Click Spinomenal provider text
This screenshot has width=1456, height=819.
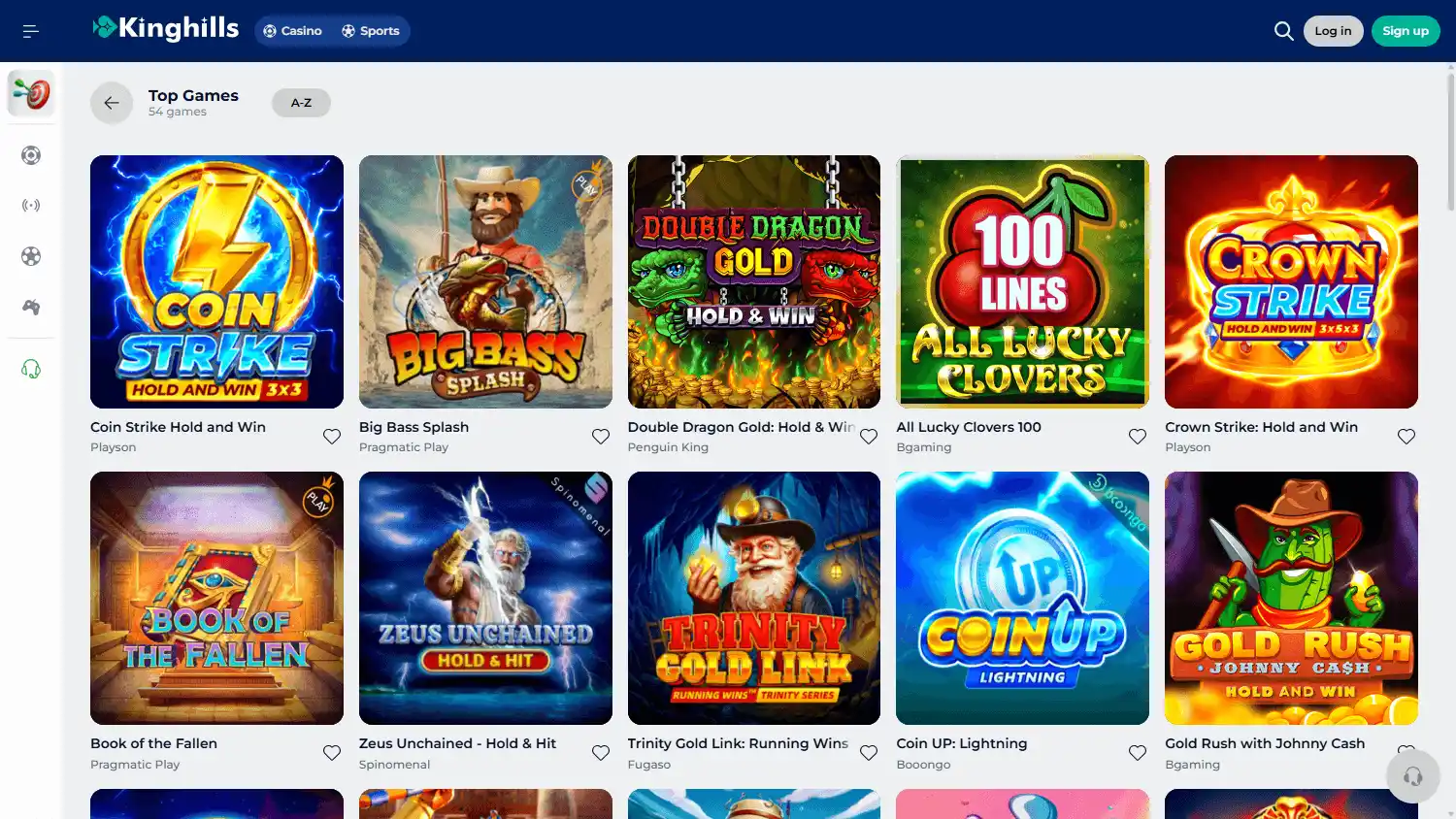(394, 765)
